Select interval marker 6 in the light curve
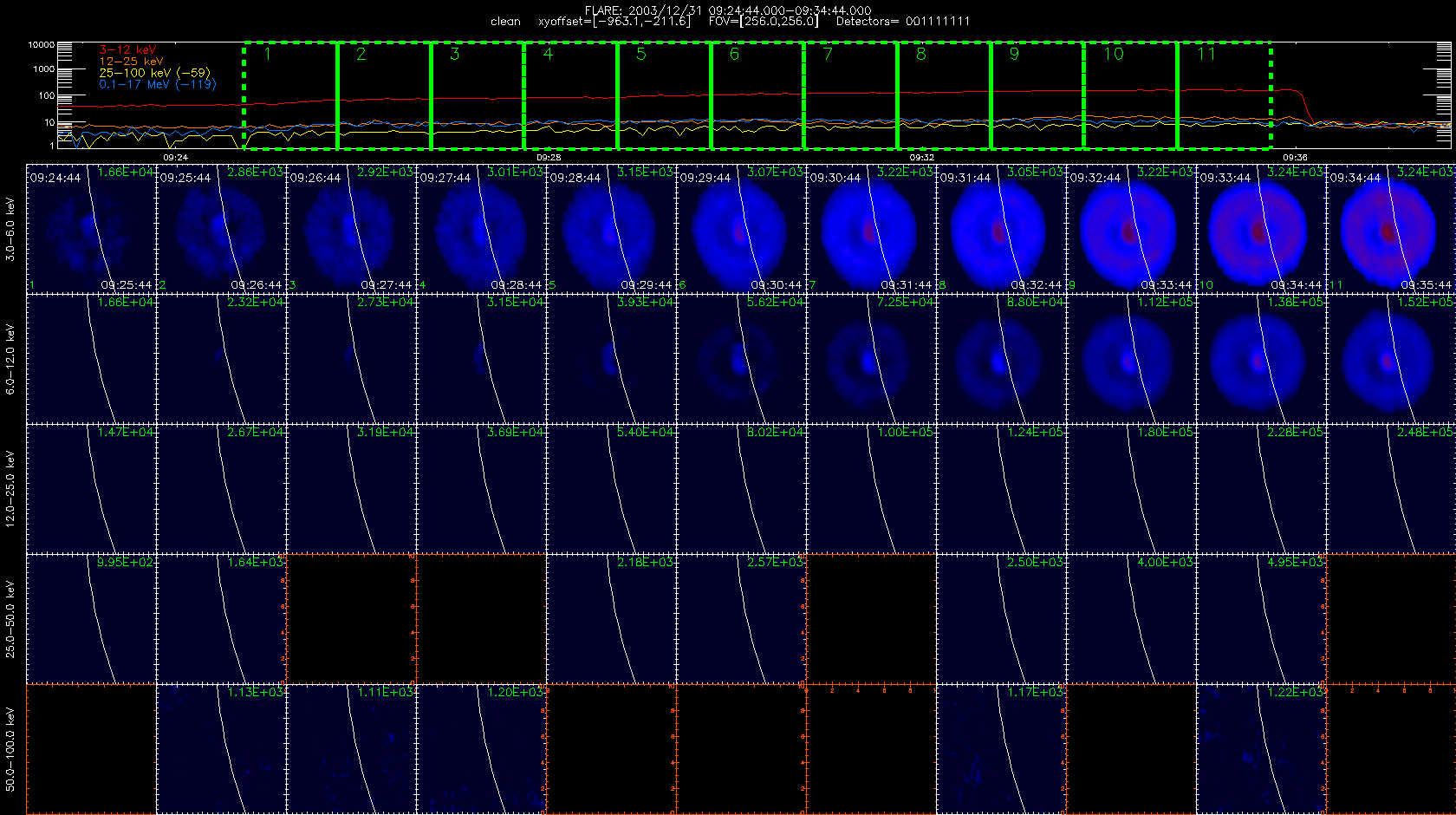Viewport: 1456px width, 815px height. [x=735, y=55]
